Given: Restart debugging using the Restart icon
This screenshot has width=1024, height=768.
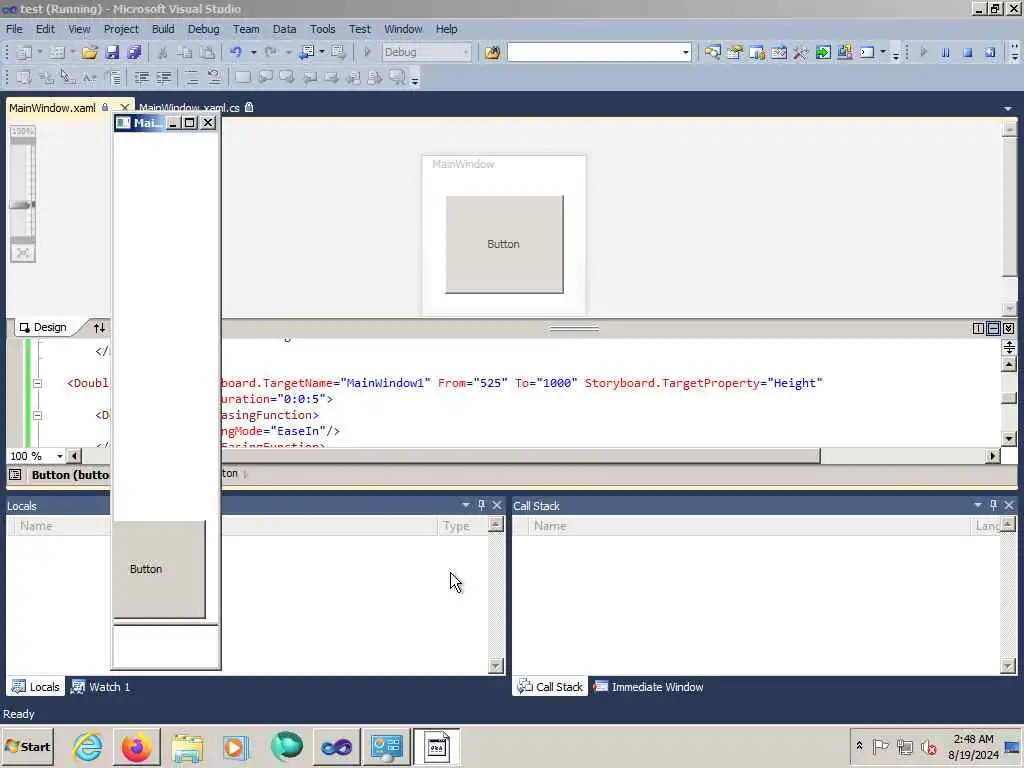Looking at the screenshot, I should point(990,52).
